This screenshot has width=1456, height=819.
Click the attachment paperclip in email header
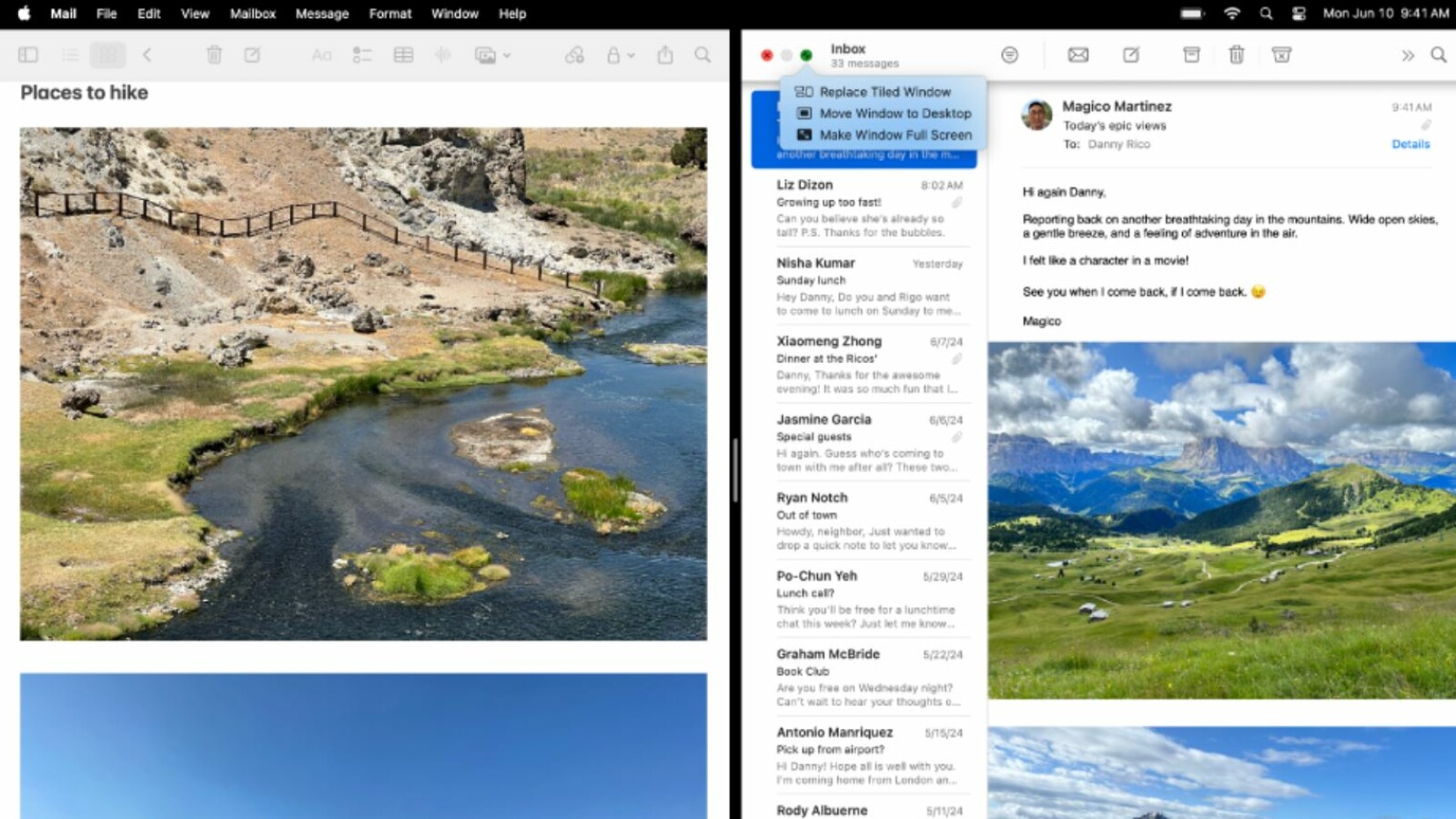pyautogui.click(x=1426, y=125)
